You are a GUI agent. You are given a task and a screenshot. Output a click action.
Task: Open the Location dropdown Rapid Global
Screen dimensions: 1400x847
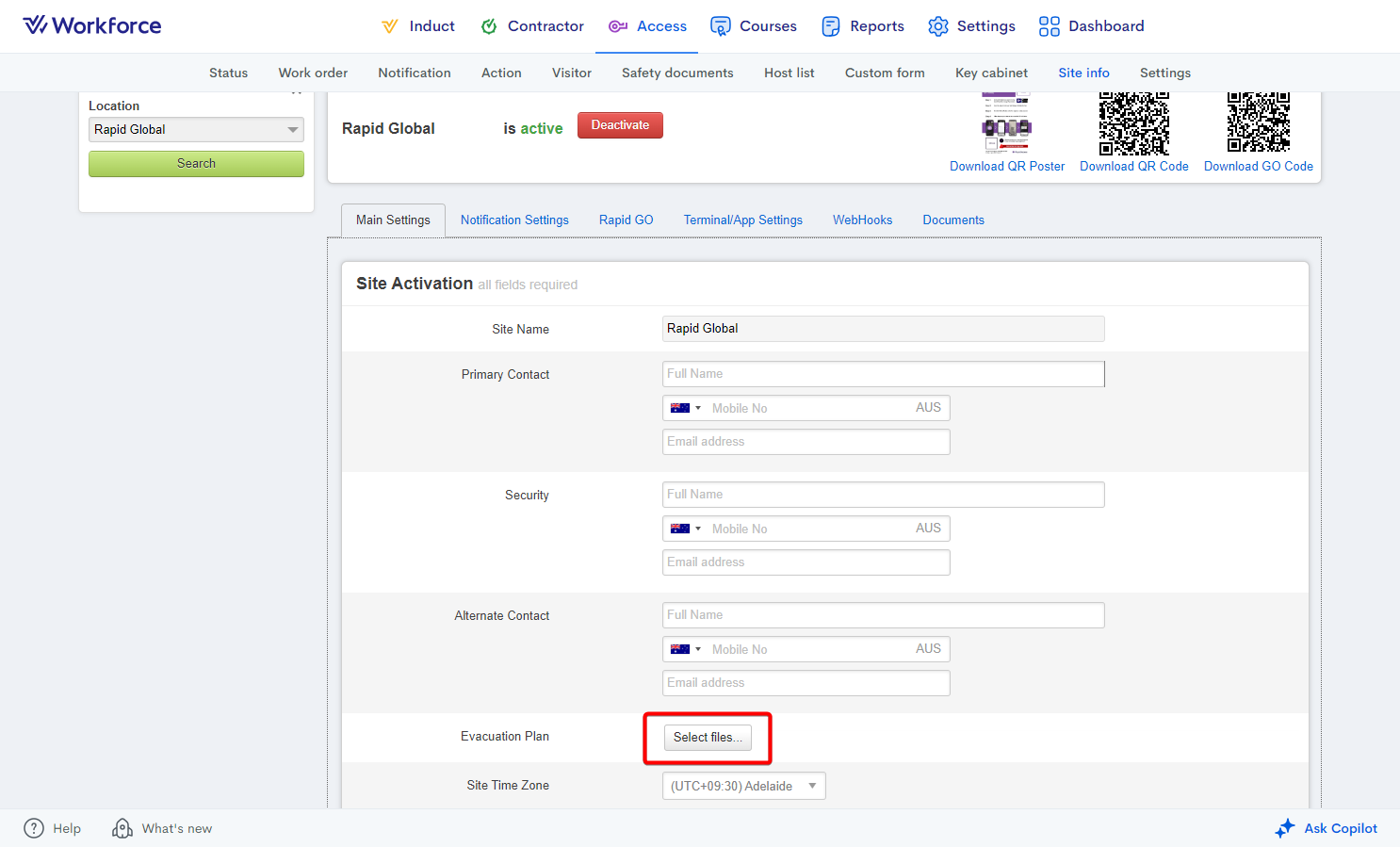pos(196,129)
